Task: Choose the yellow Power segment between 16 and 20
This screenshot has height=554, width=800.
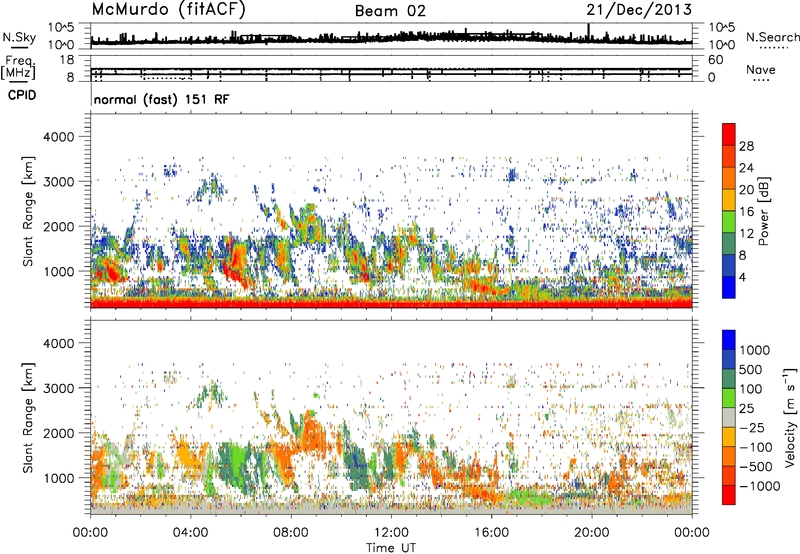Action: pyautogui.click(x=729, y=200)
